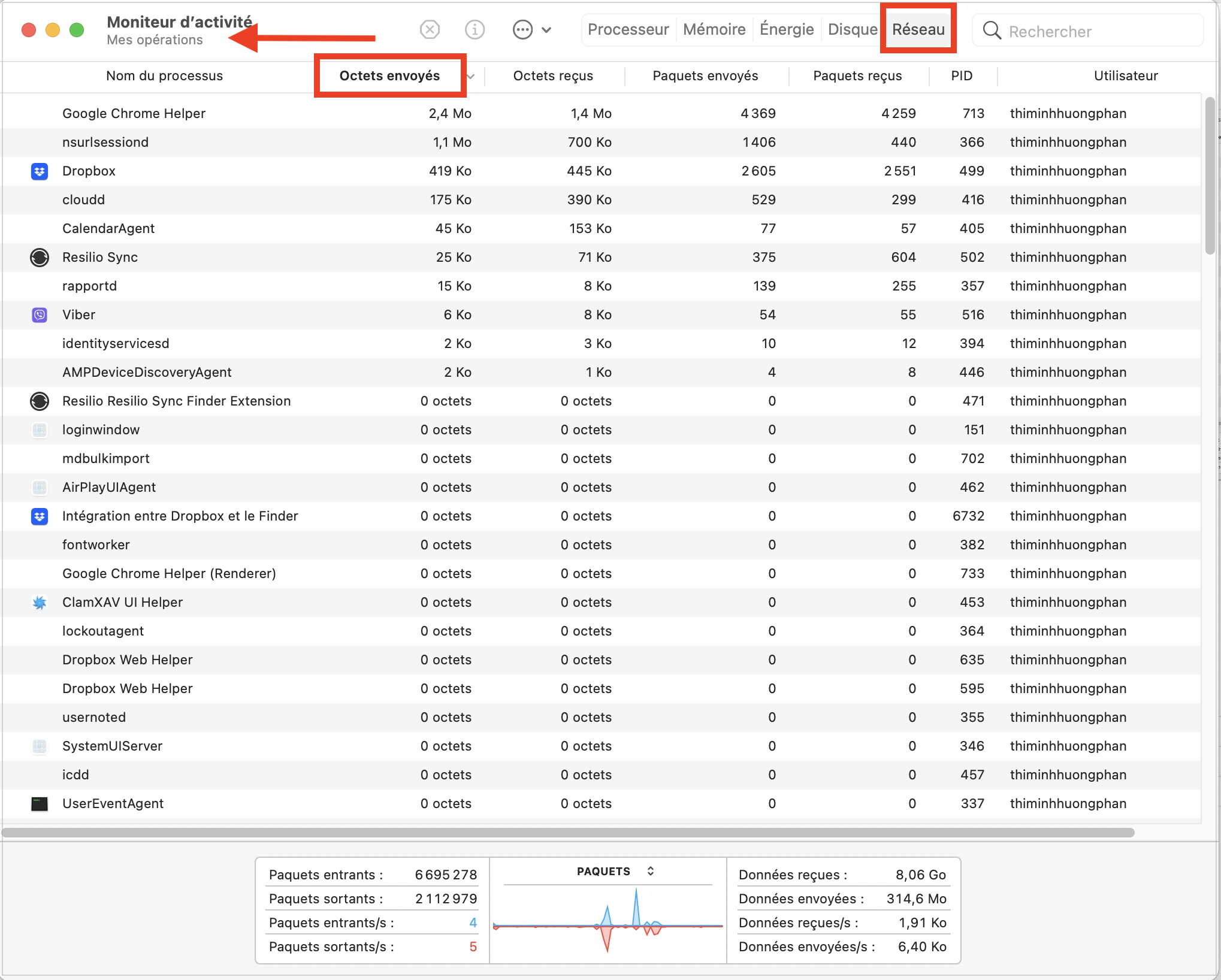Select the icdd process row
The image size is (1221, 980).
coord(602,775)
